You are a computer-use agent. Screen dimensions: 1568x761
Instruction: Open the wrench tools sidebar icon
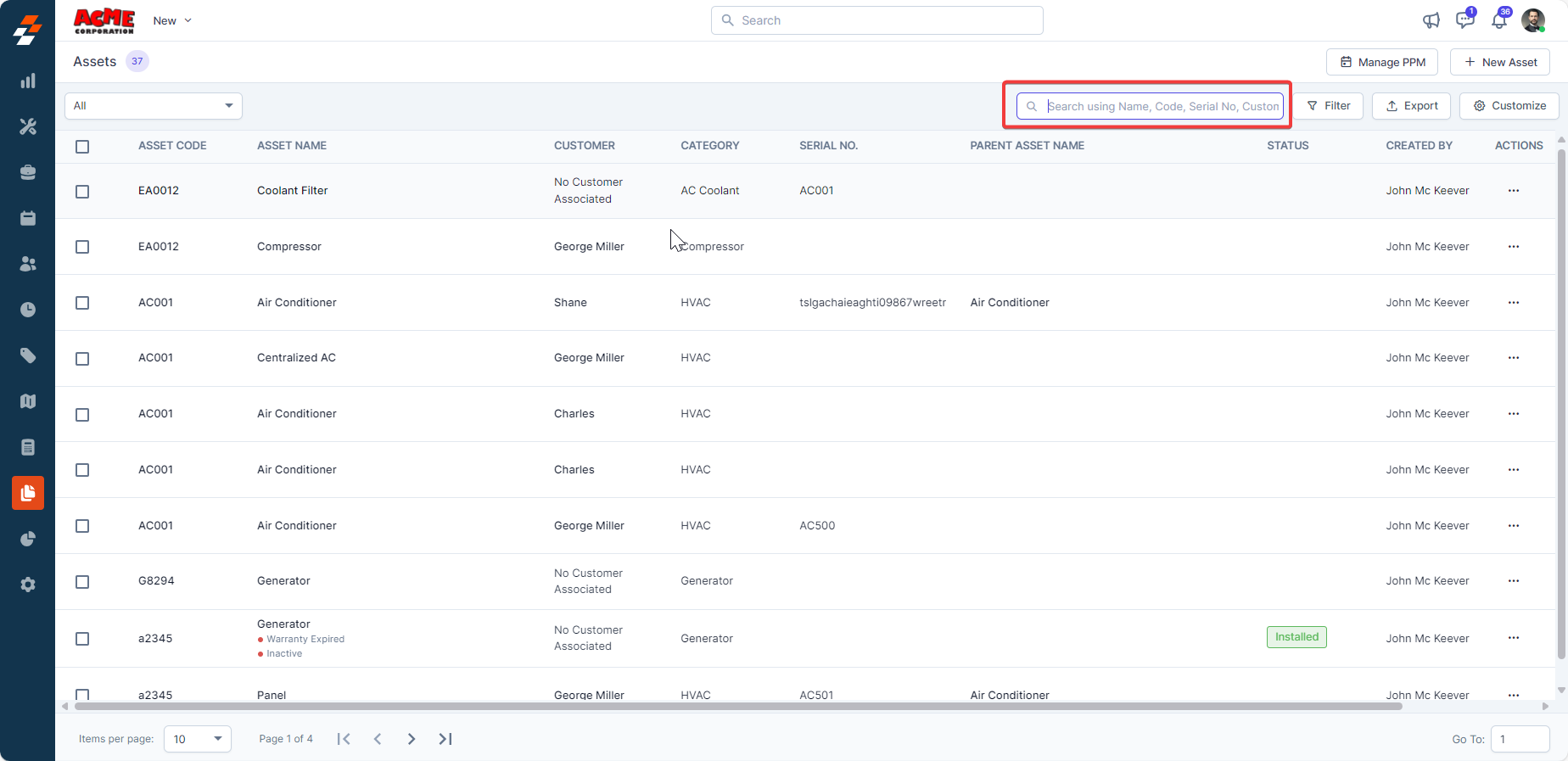coord(28,126)
